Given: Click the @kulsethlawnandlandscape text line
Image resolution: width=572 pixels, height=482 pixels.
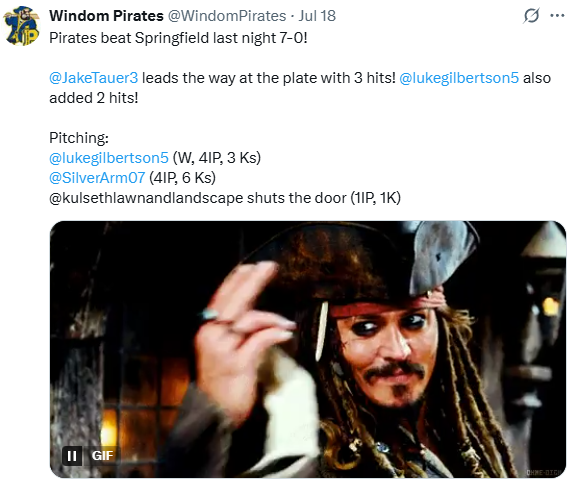Looking at the screenshot, I should click(x=225, y=198).
